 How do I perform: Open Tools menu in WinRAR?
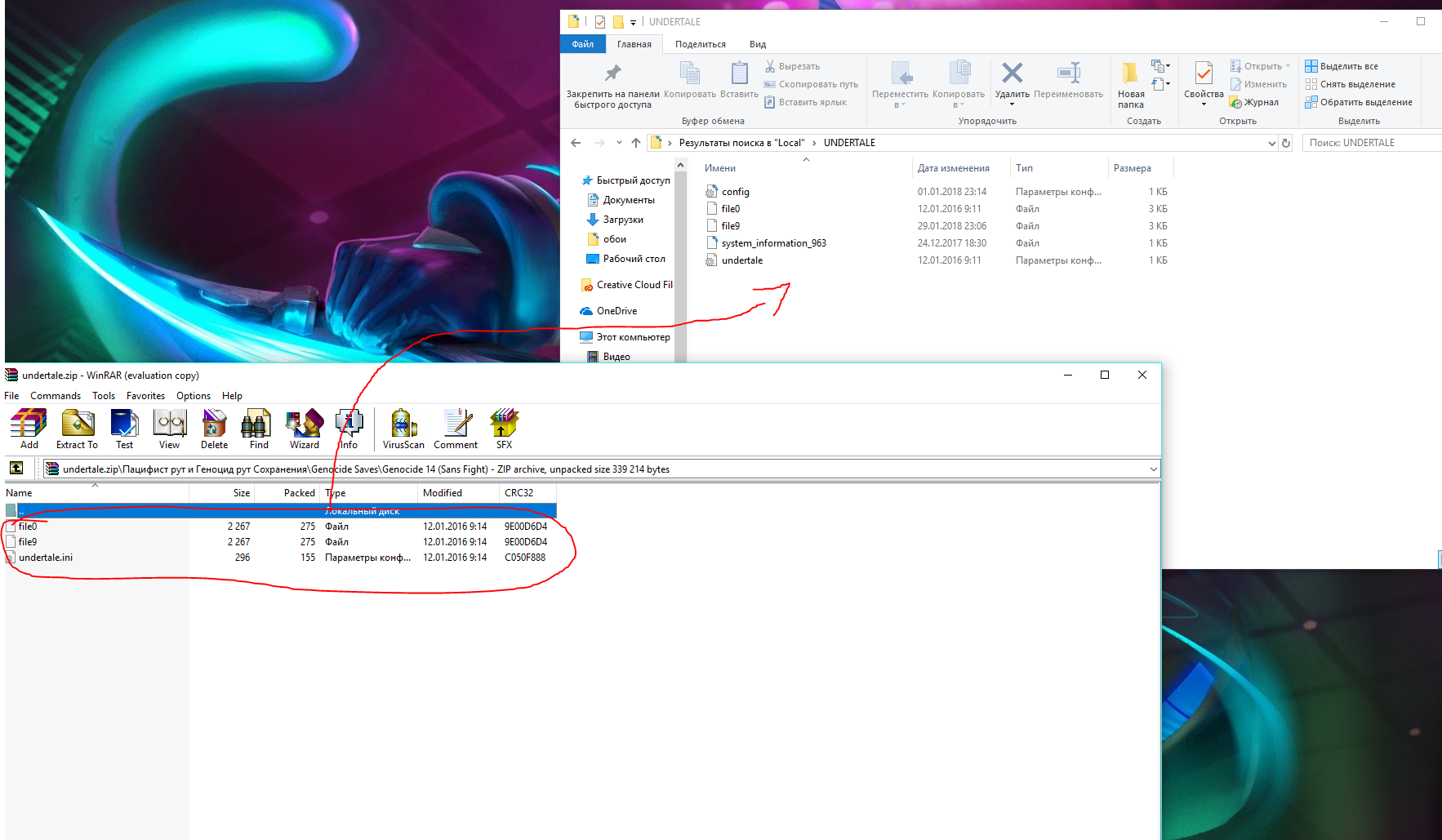(x=104, y=396)
